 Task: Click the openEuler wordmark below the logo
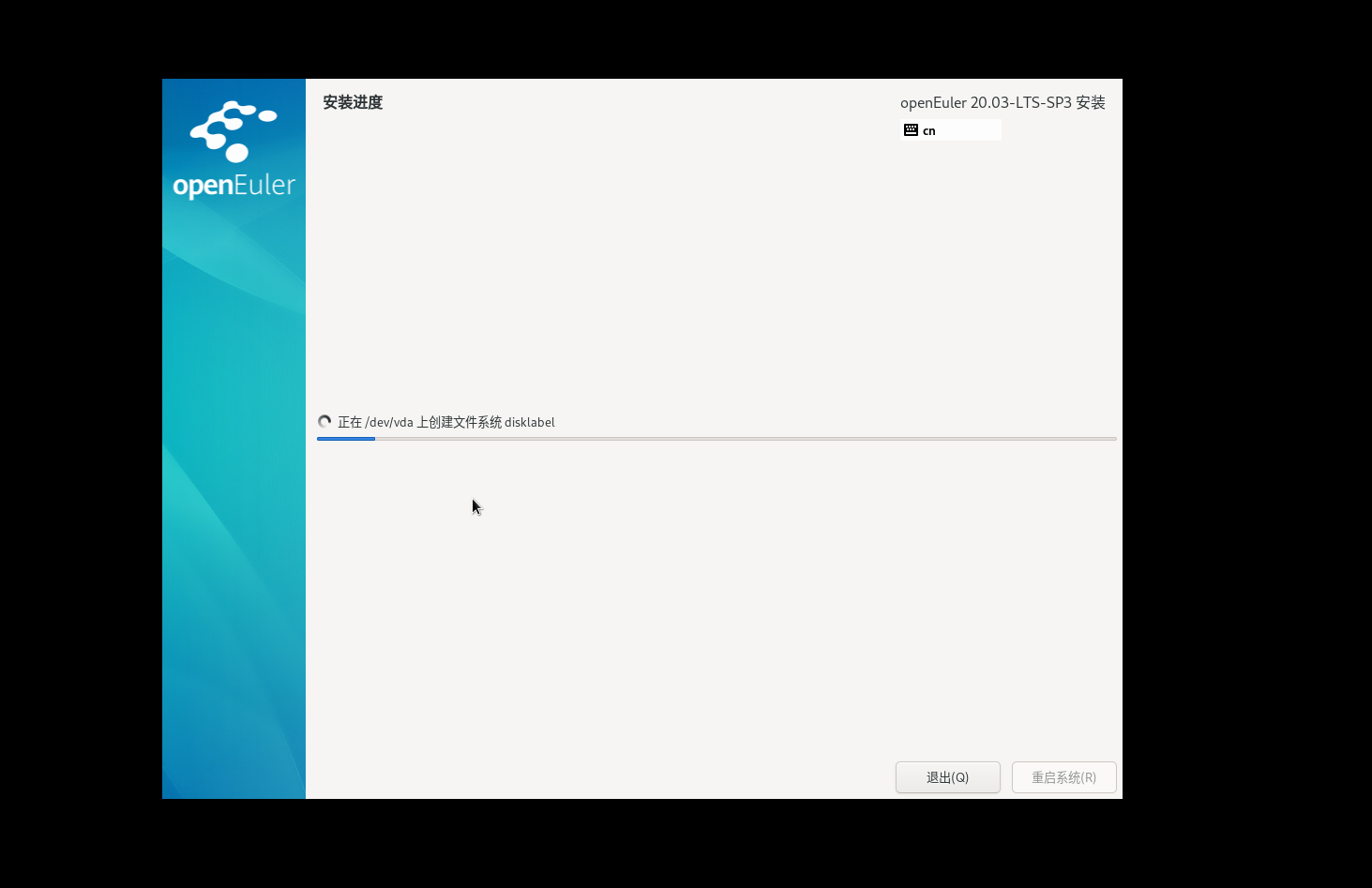tap(233, 185)
